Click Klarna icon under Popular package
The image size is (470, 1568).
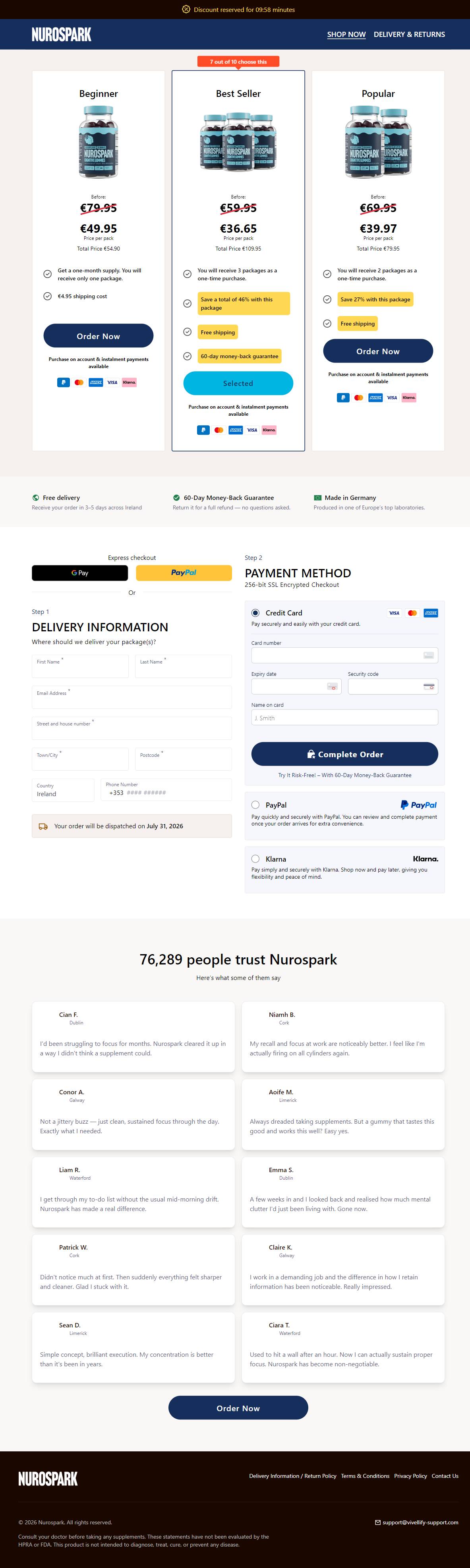coord(408,397)
